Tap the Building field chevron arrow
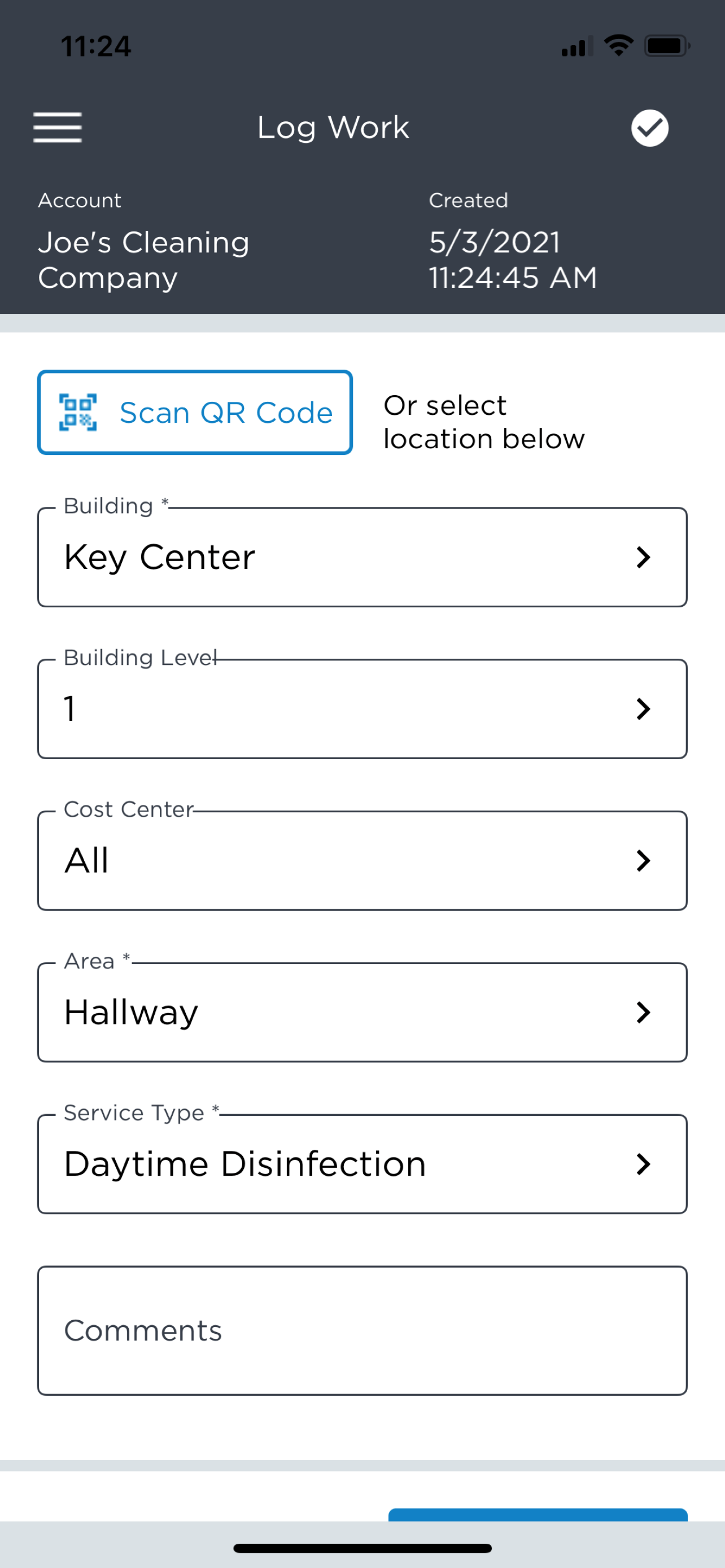The height and width of the screenshot is (1568, 725). [643, 557]
